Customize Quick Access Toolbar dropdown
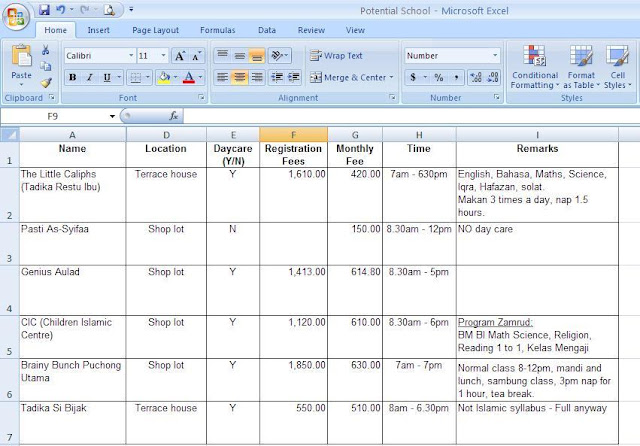 (x=131, y=9)
